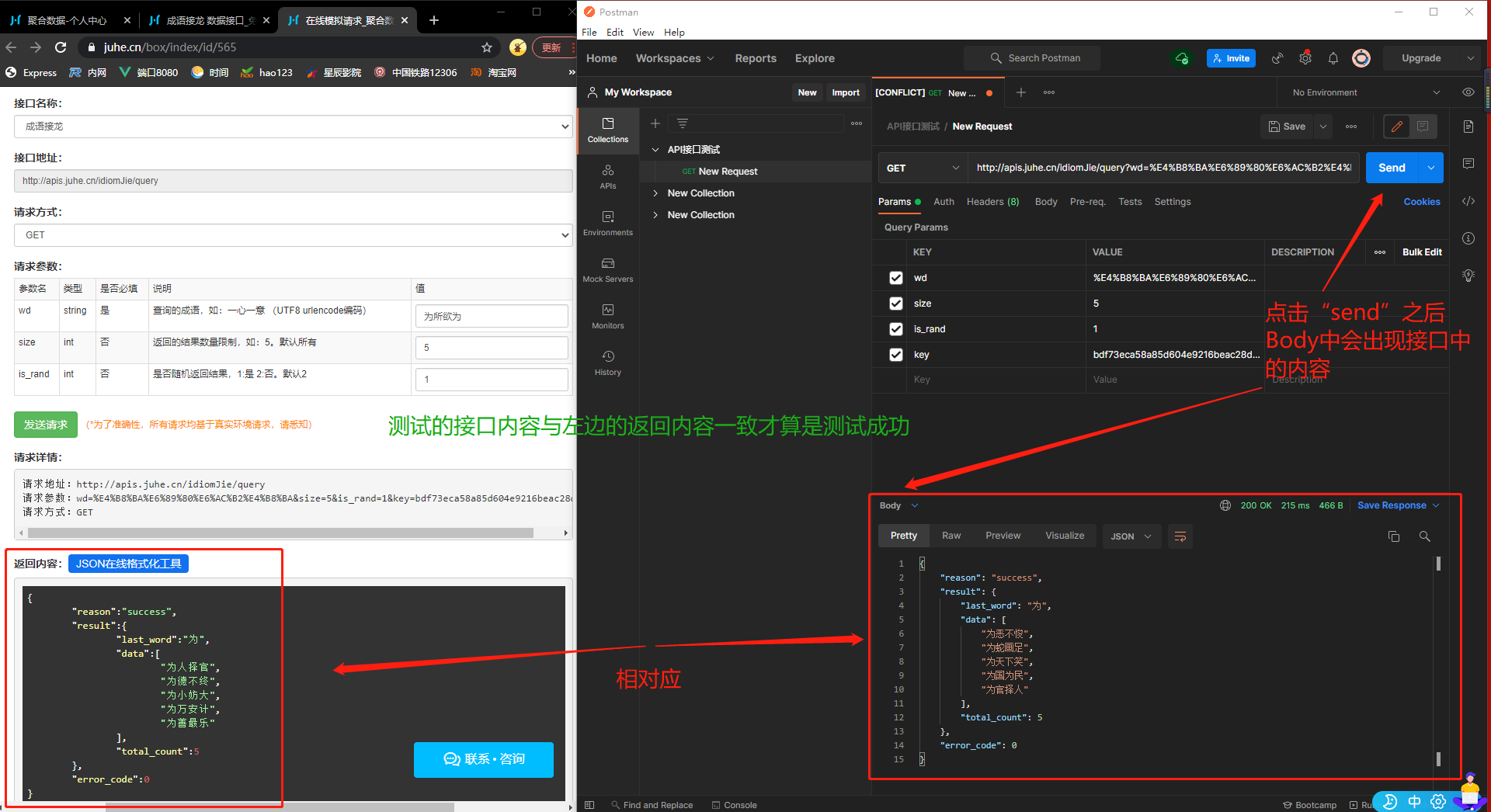The image size is (1491, 812).
Task: Open Postman View menu
Action: 643,33
